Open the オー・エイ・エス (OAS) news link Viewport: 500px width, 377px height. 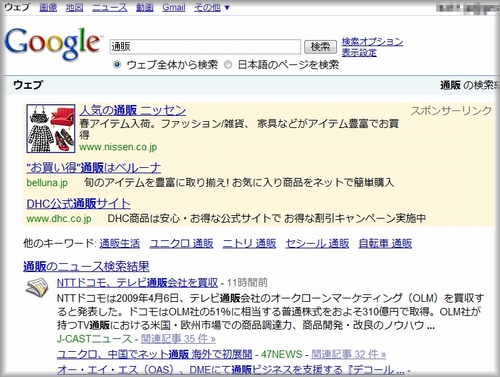click(231, 369)
